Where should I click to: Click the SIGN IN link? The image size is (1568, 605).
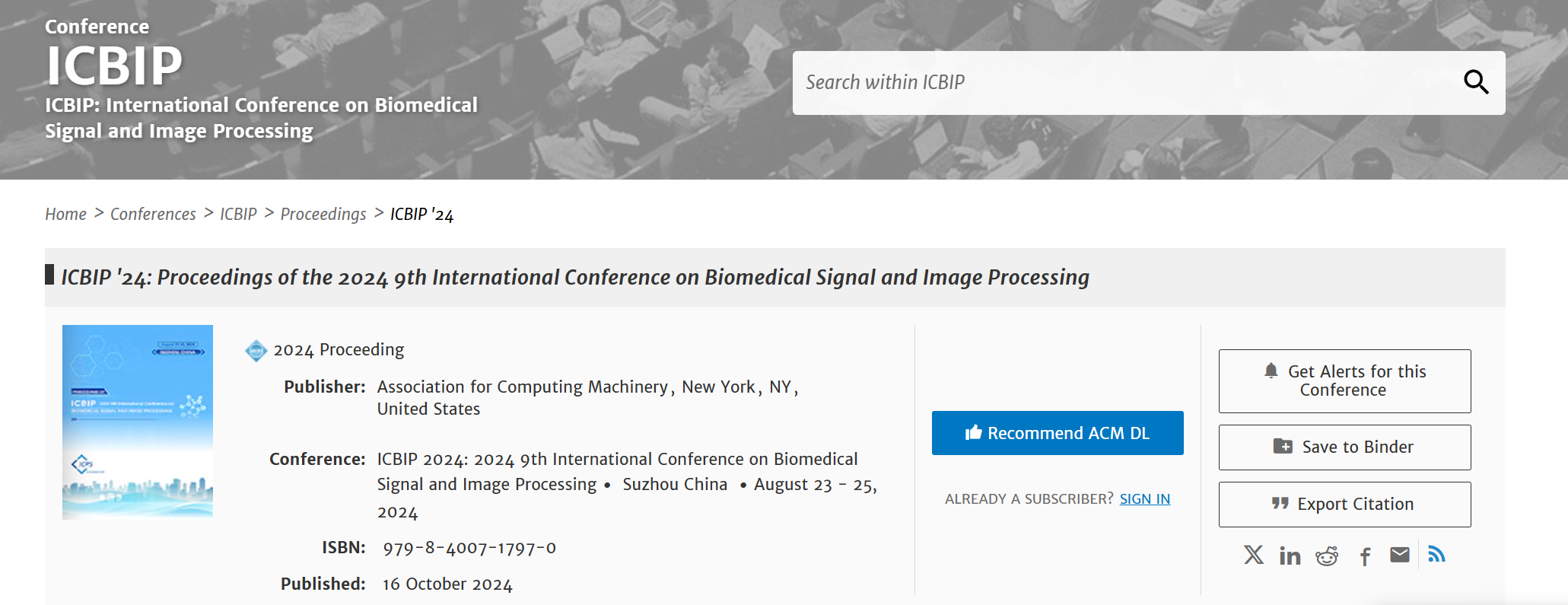(1144, 499)
